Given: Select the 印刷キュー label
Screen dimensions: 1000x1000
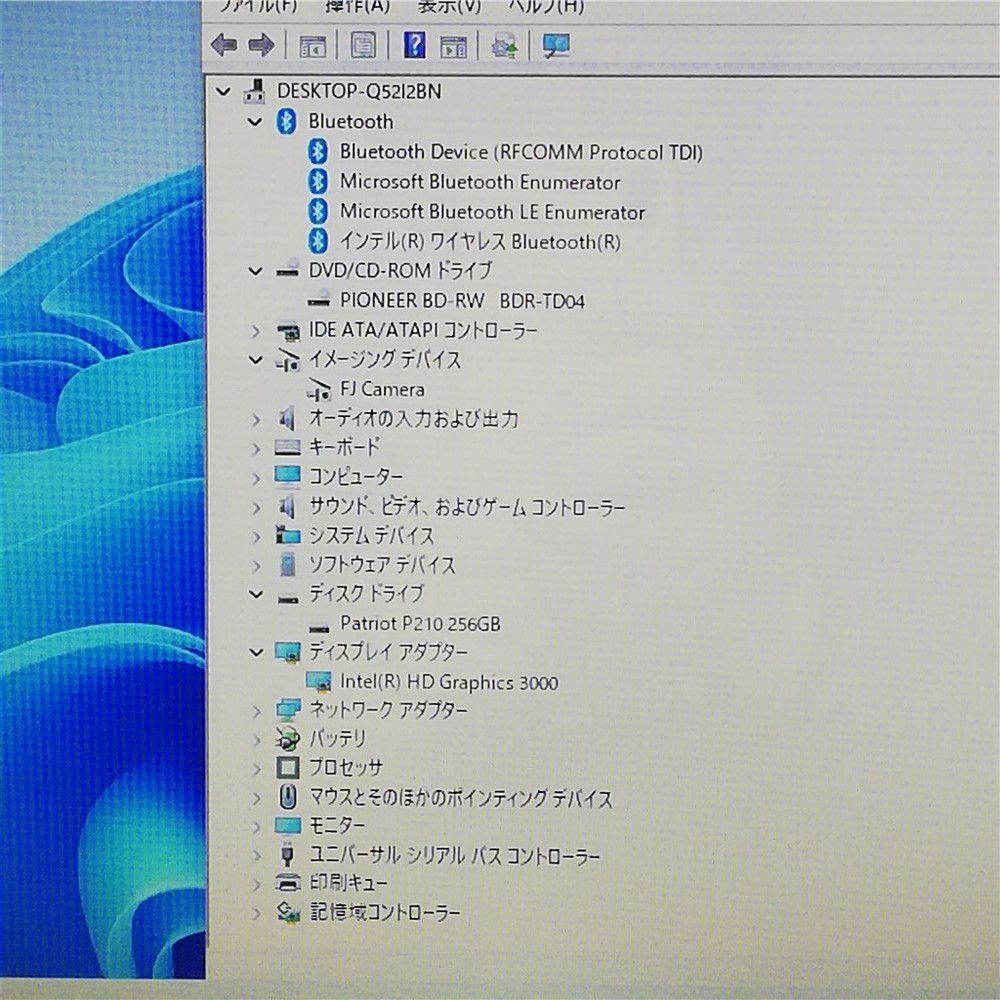Looking at the screenshot, I should 348,883.
